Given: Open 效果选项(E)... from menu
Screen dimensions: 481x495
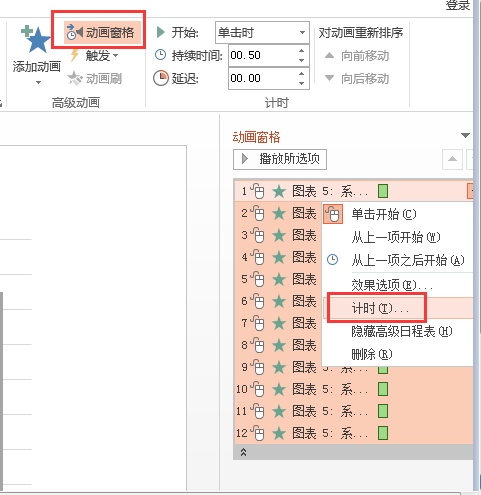Looking at the screenshot, I should 398,285.
